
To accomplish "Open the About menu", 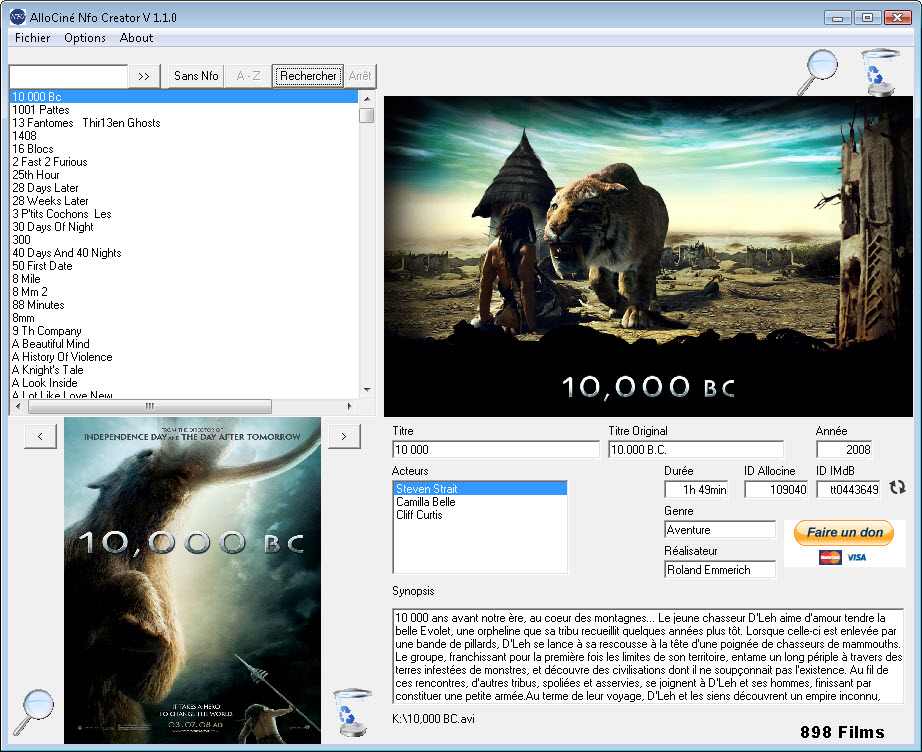I will (x=136, y=38).
